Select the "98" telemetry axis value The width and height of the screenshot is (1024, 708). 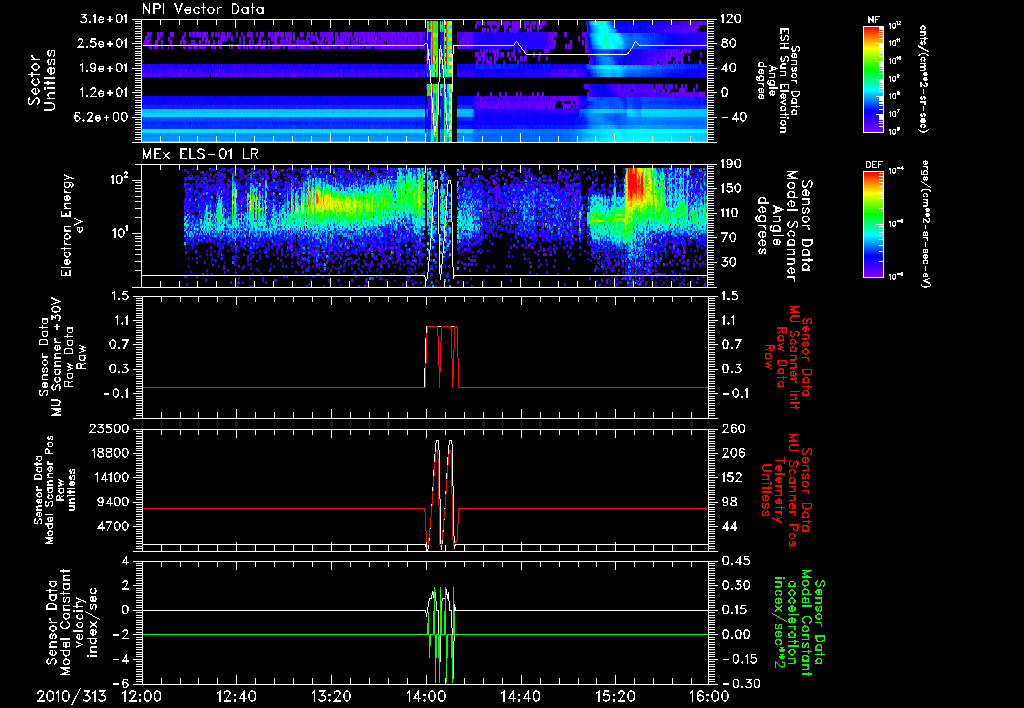[x=728, y=502]
